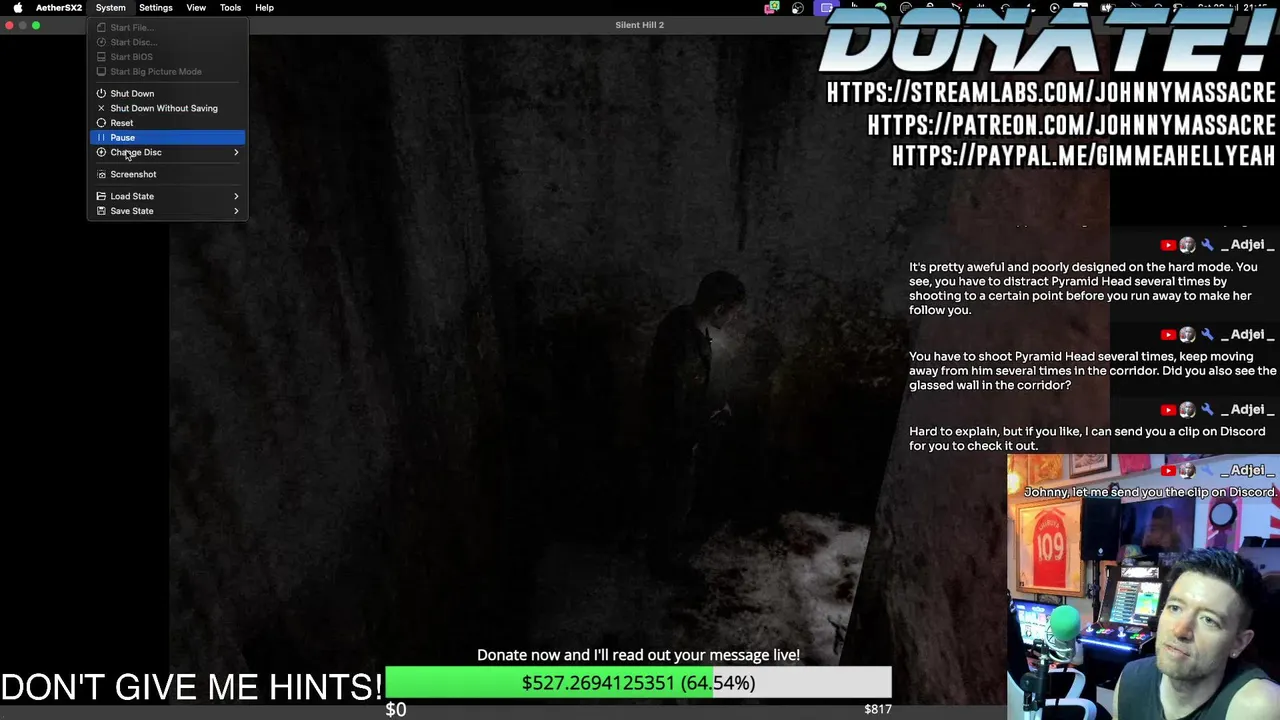
Task: Pause the emulated game
Action: click(167, 137)
